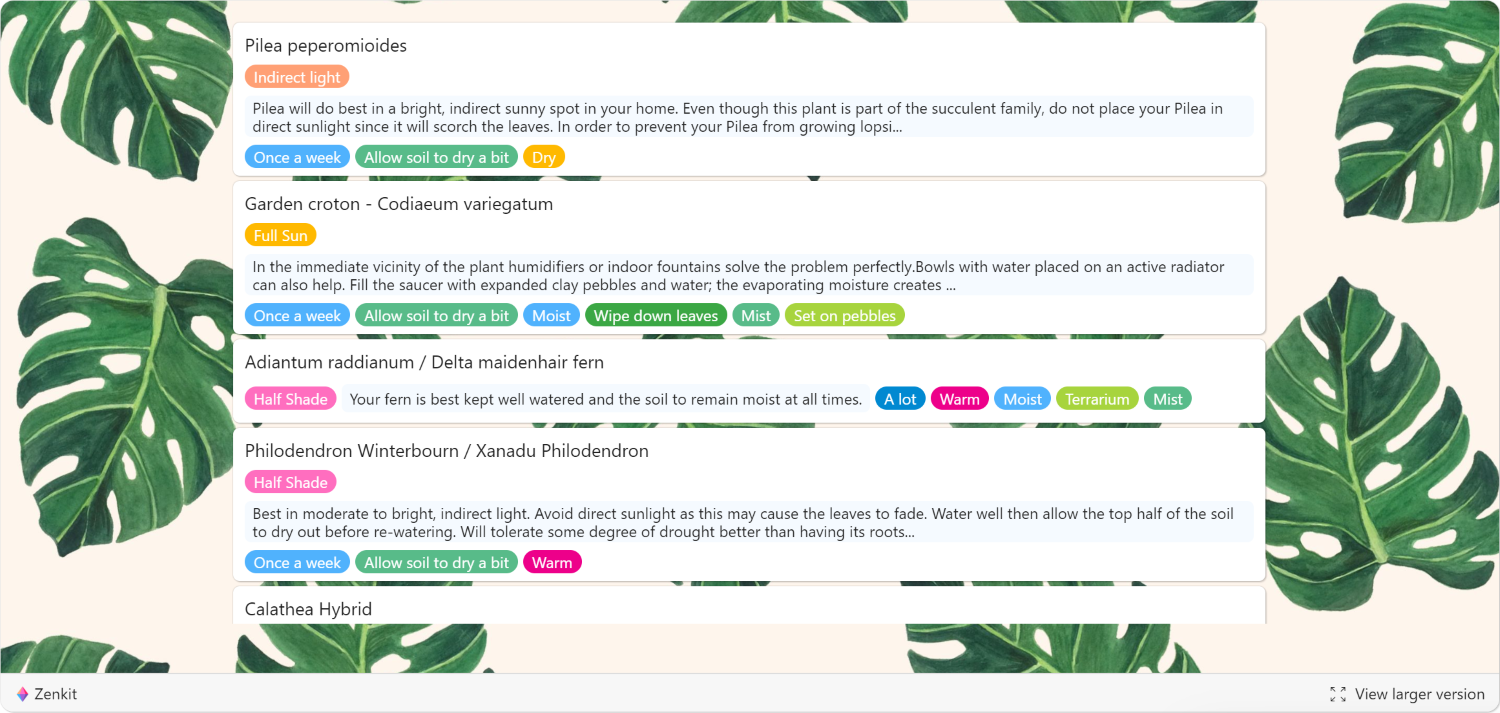This screenshot has width=1500, height=713.
Task: Select the Terrarium tag
Action: [x=1097, y=399]
